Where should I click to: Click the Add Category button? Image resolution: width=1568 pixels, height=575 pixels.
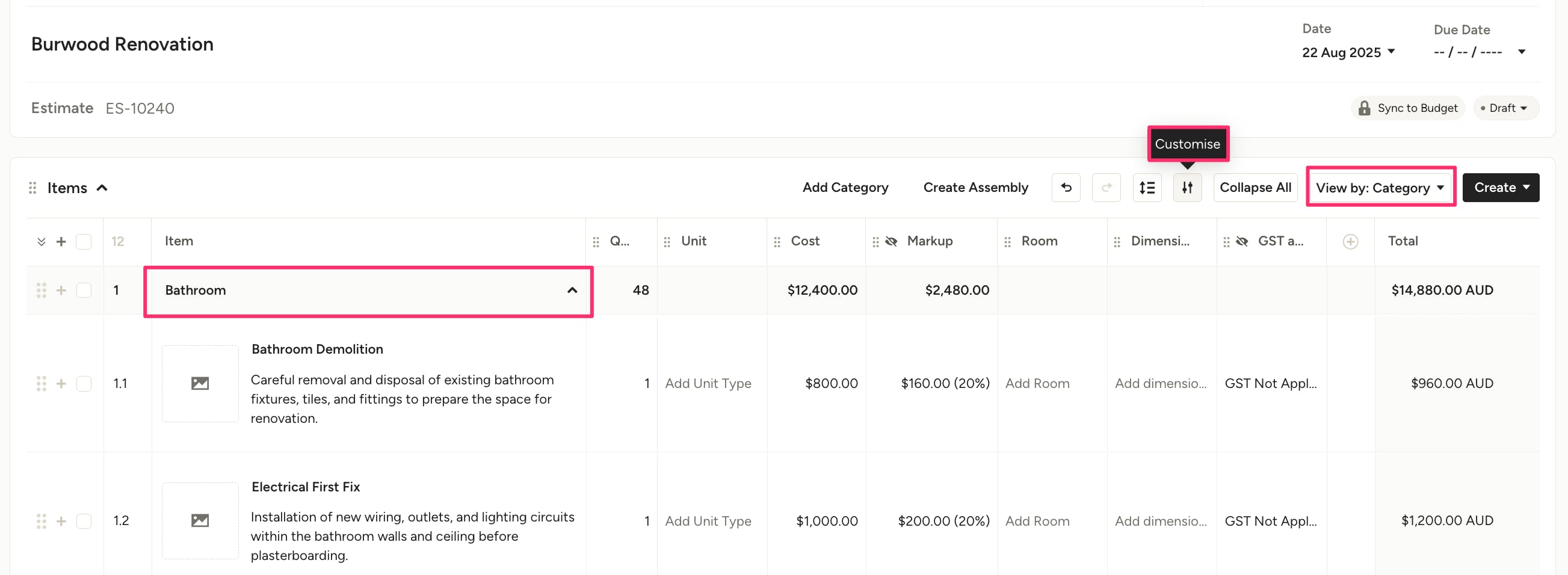point(845,188)
